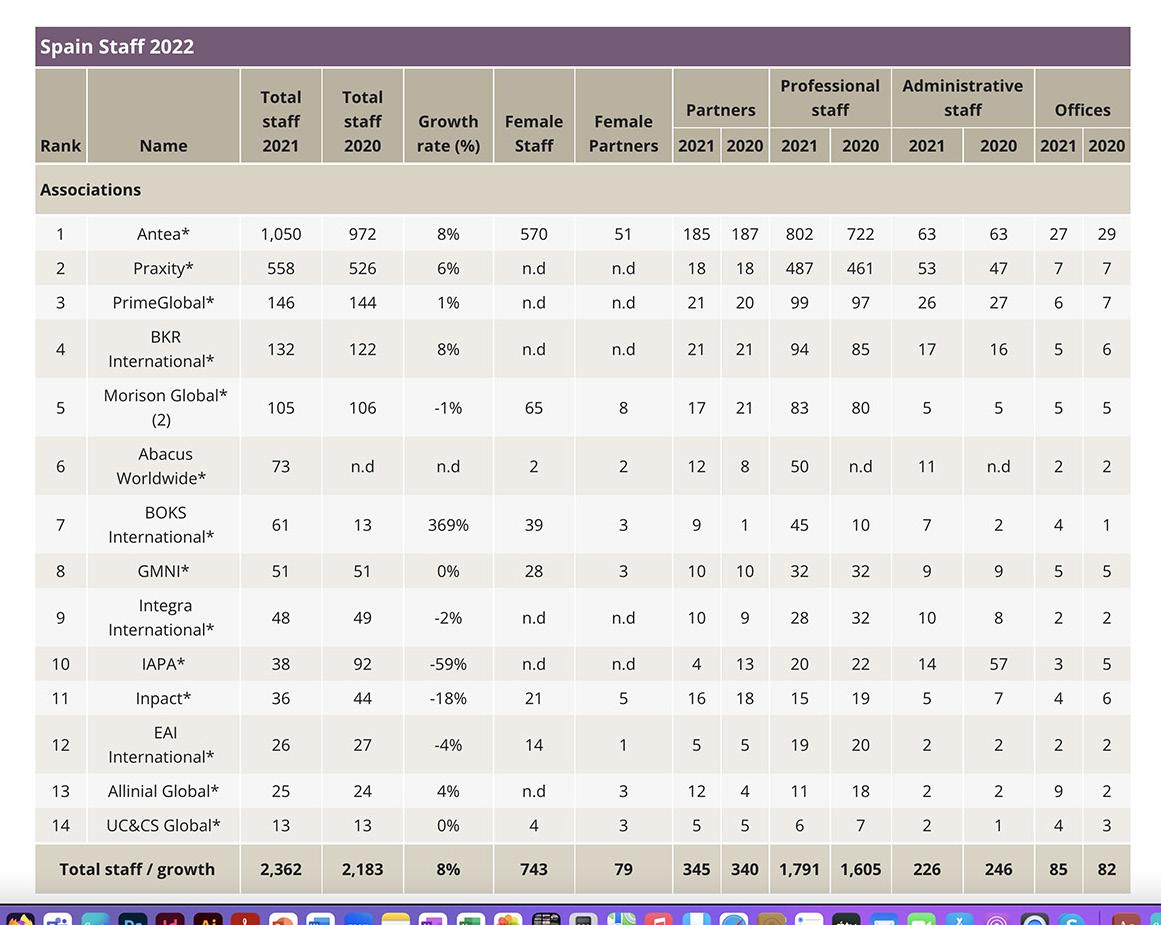Select the 'Praxity*' name cell
The image size is (1161, 925).
[x=164, y=268]
